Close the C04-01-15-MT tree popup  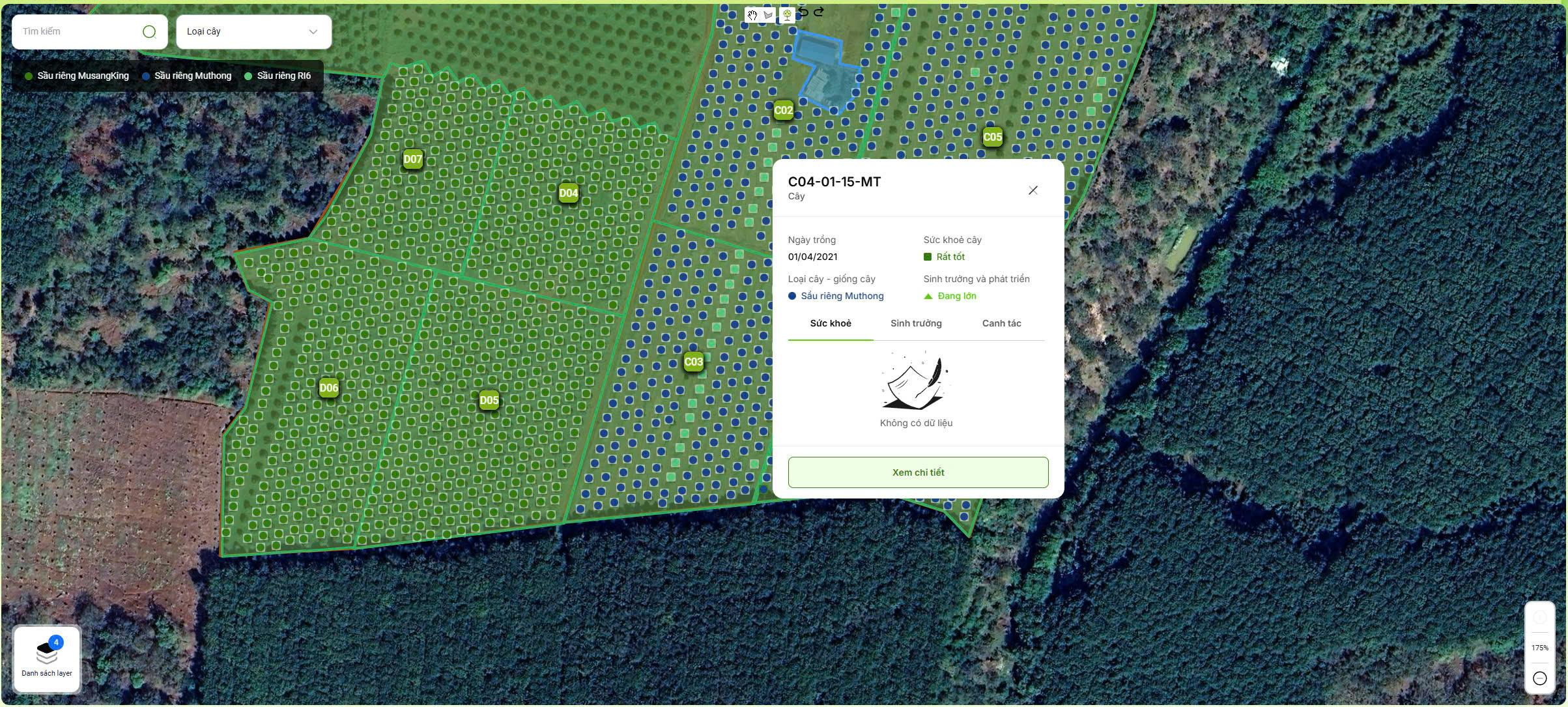coord(1033,190)
